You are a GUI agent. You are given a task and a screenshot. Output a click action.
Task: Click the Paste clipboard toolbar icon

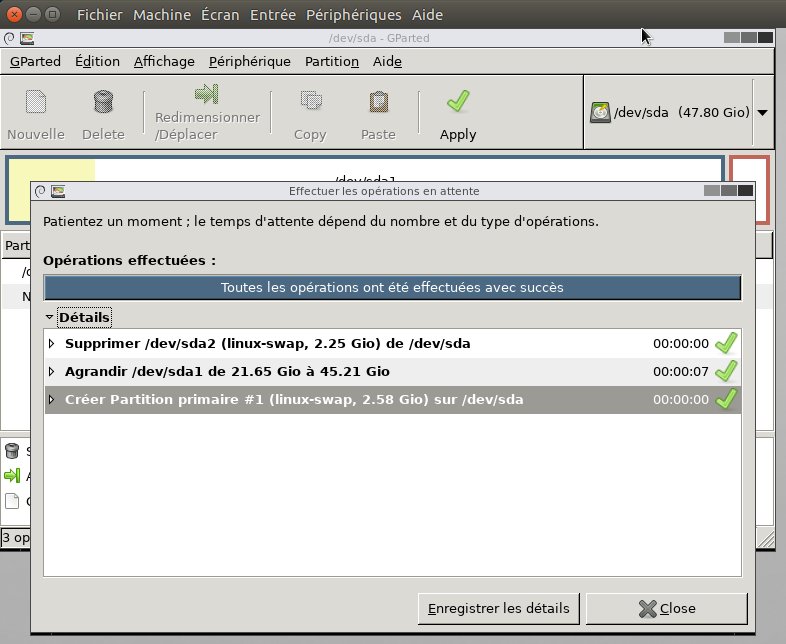378,102
